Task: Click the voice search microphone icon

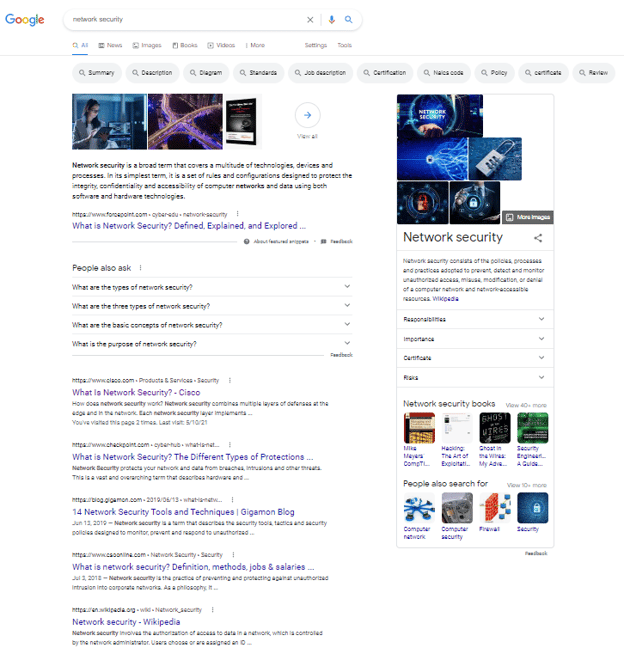Action: click(x=331, y=19)
